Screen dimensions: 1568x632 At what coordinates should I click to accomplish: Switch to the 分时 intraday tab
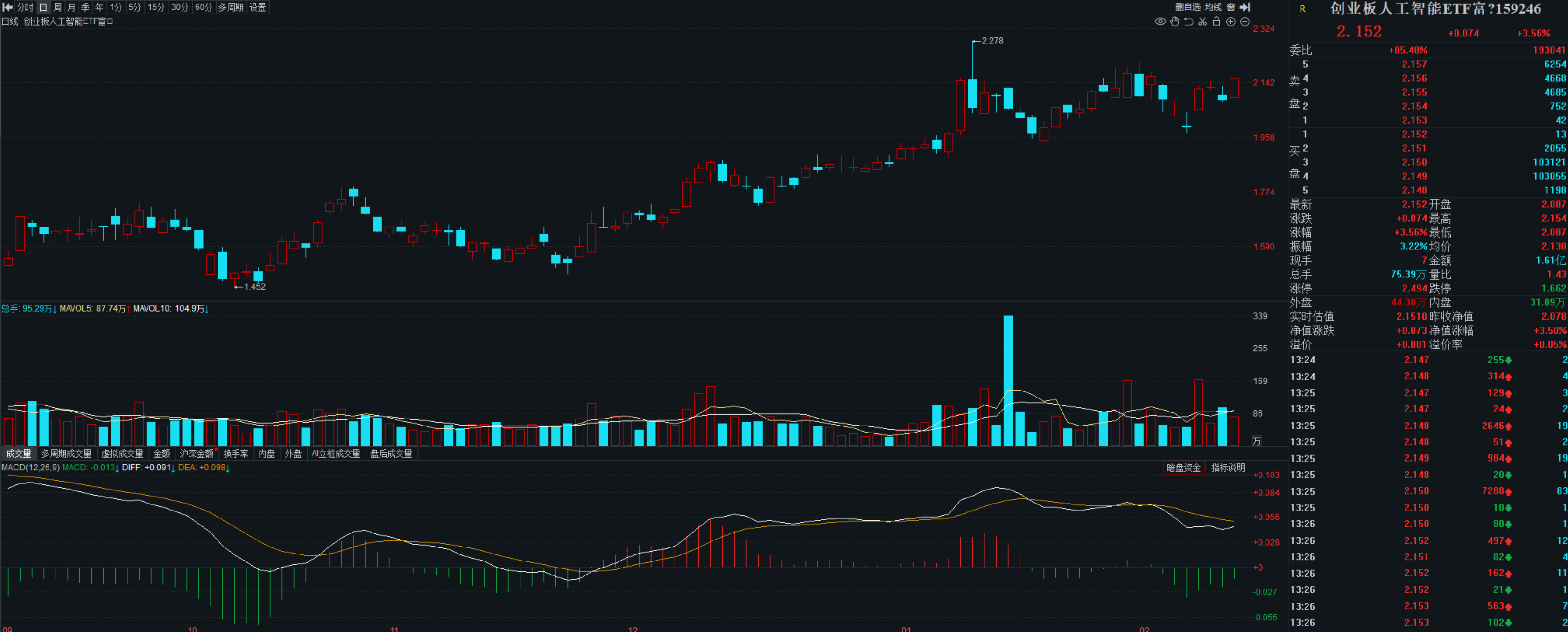coord(25,7)
